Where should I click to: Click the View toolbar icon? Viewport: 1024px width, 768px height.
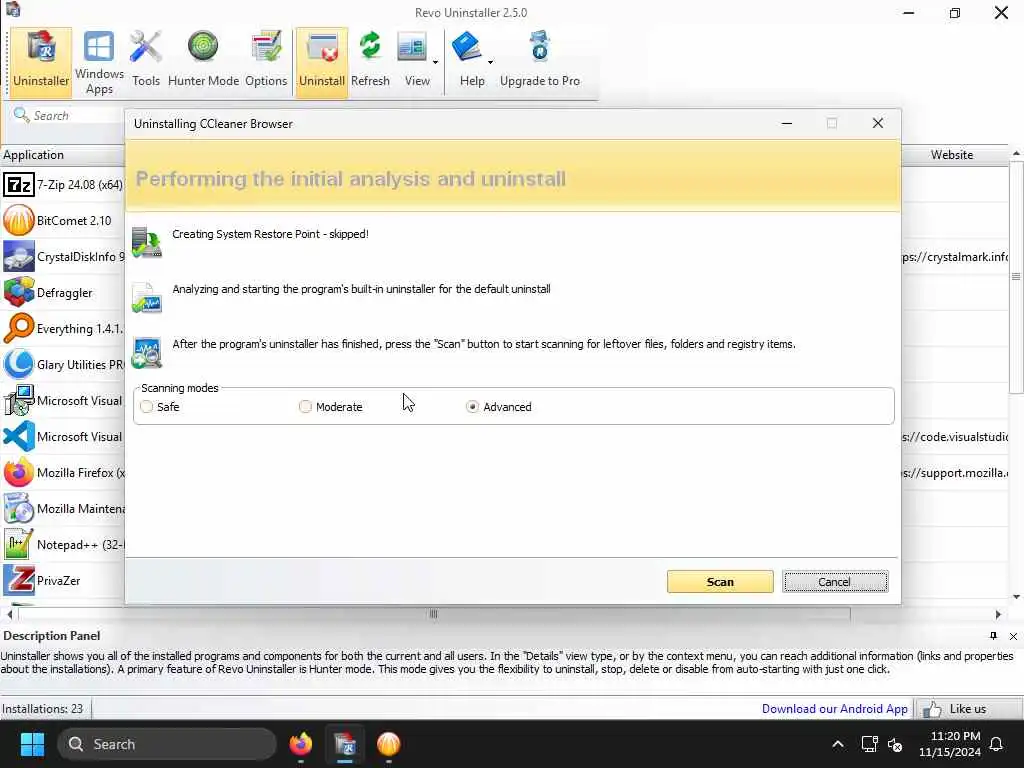[413, 61]
